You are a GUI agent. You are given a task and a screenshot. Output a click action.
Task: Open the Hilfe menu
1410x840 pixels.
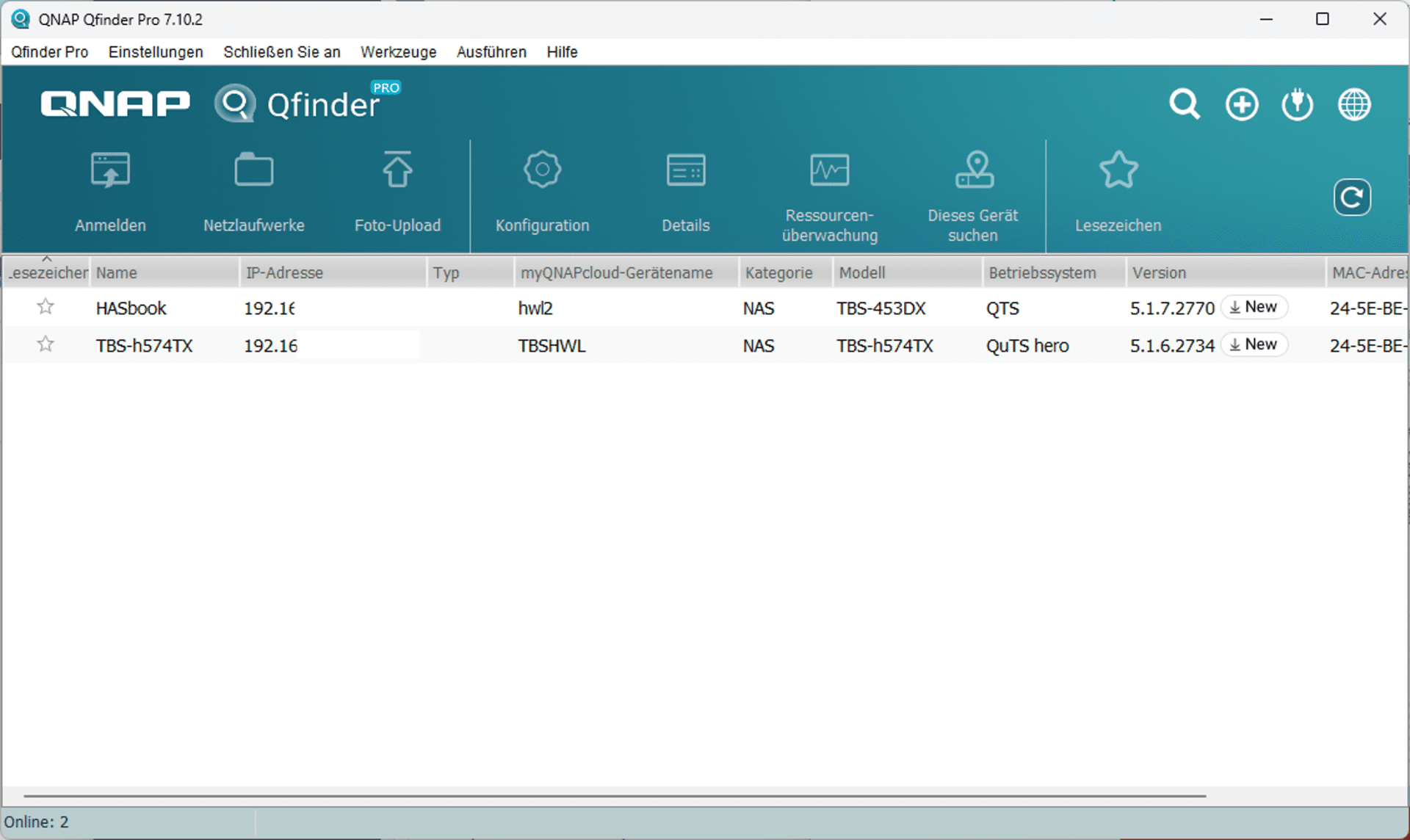tap(563, 52)
